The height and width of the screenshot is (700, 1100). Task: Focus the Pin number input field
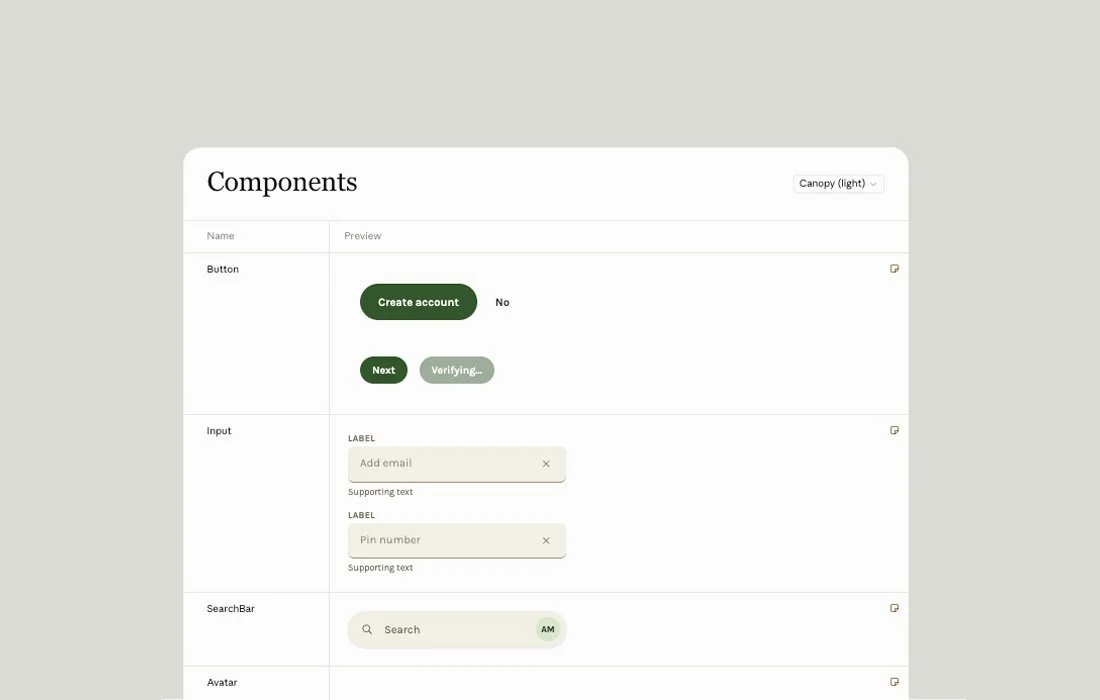[457, 540]
